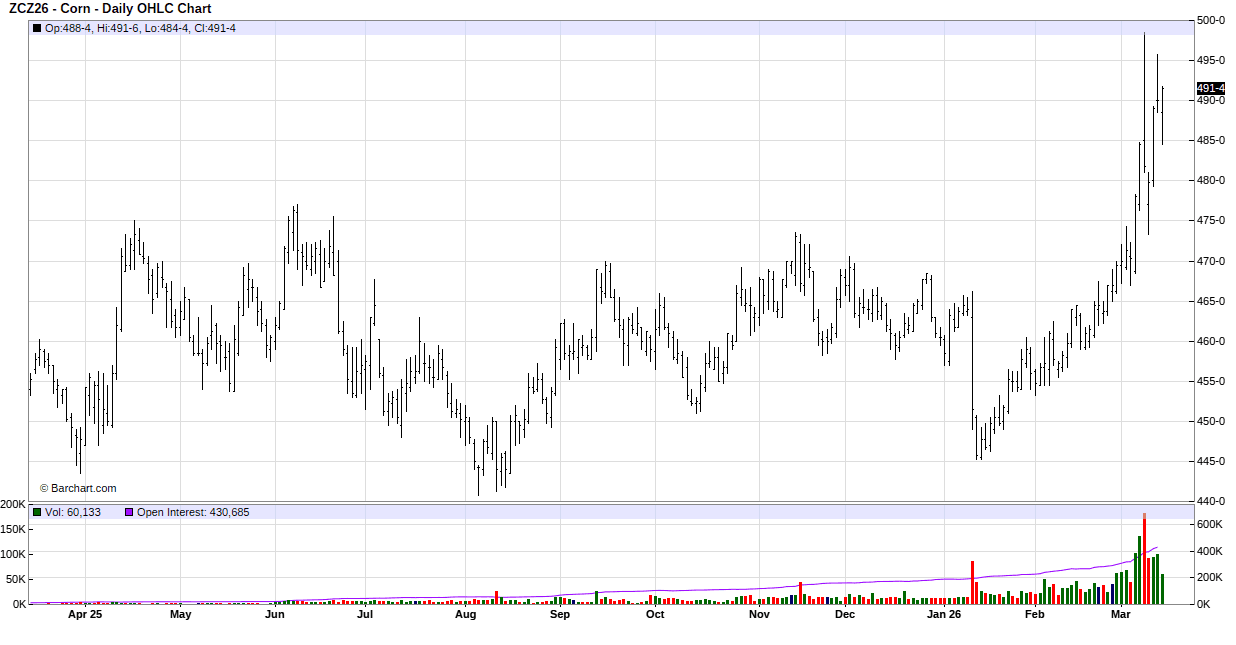
Task: Click the 470-0 price axis label
Action: (1211, 261)
